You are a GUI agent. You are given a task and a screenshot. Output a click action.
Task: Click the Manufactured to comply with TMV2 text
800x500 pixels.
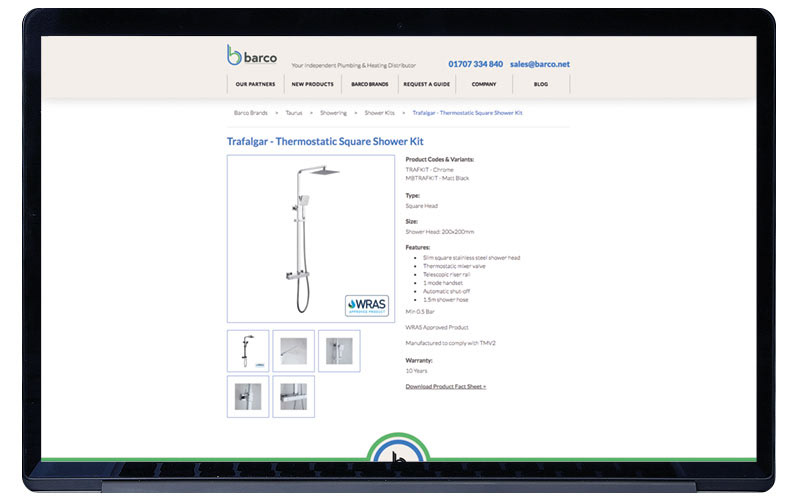pos(451,343)
